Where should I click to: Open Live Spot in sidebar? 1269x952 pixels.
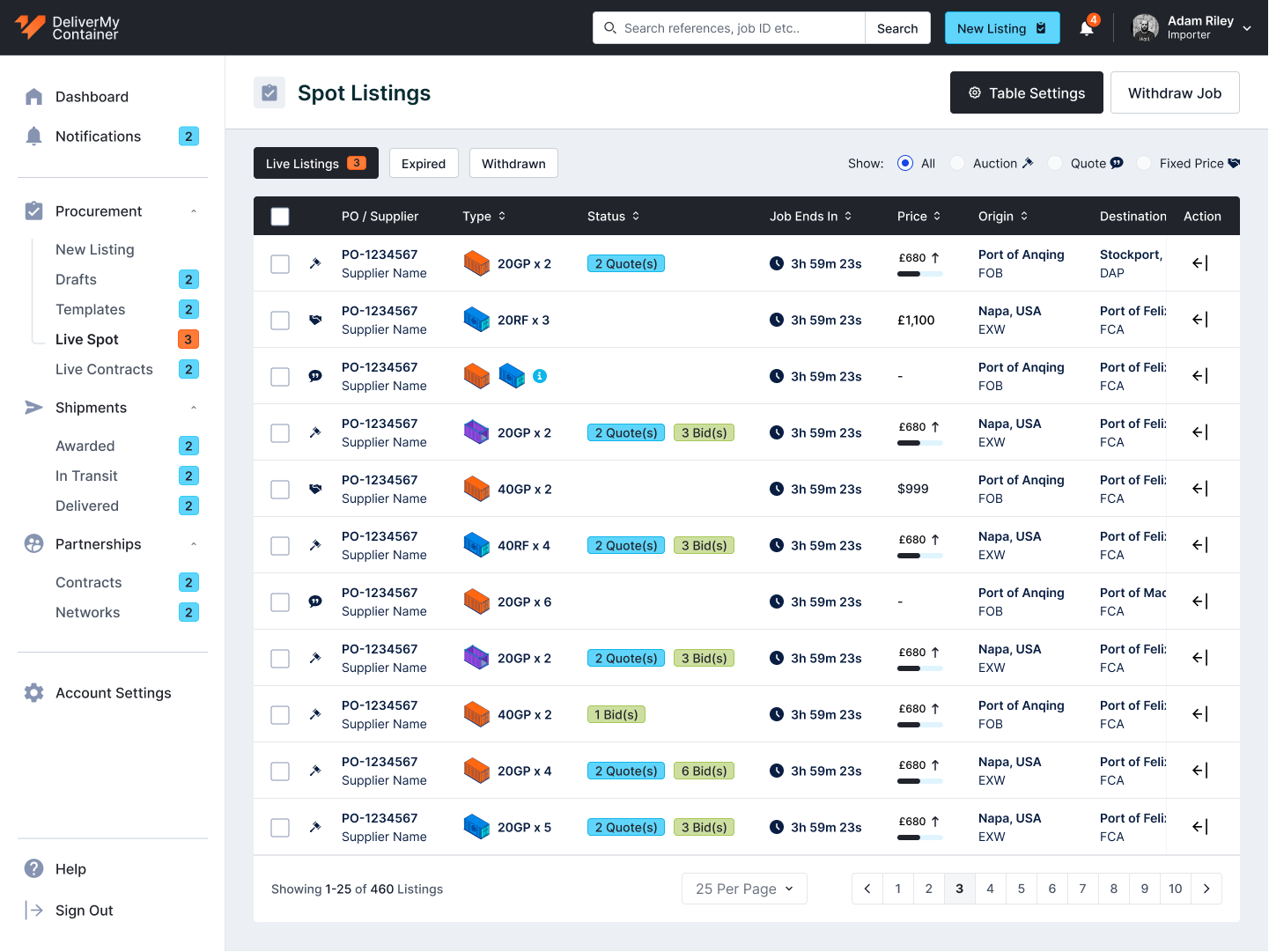(87, 339)
